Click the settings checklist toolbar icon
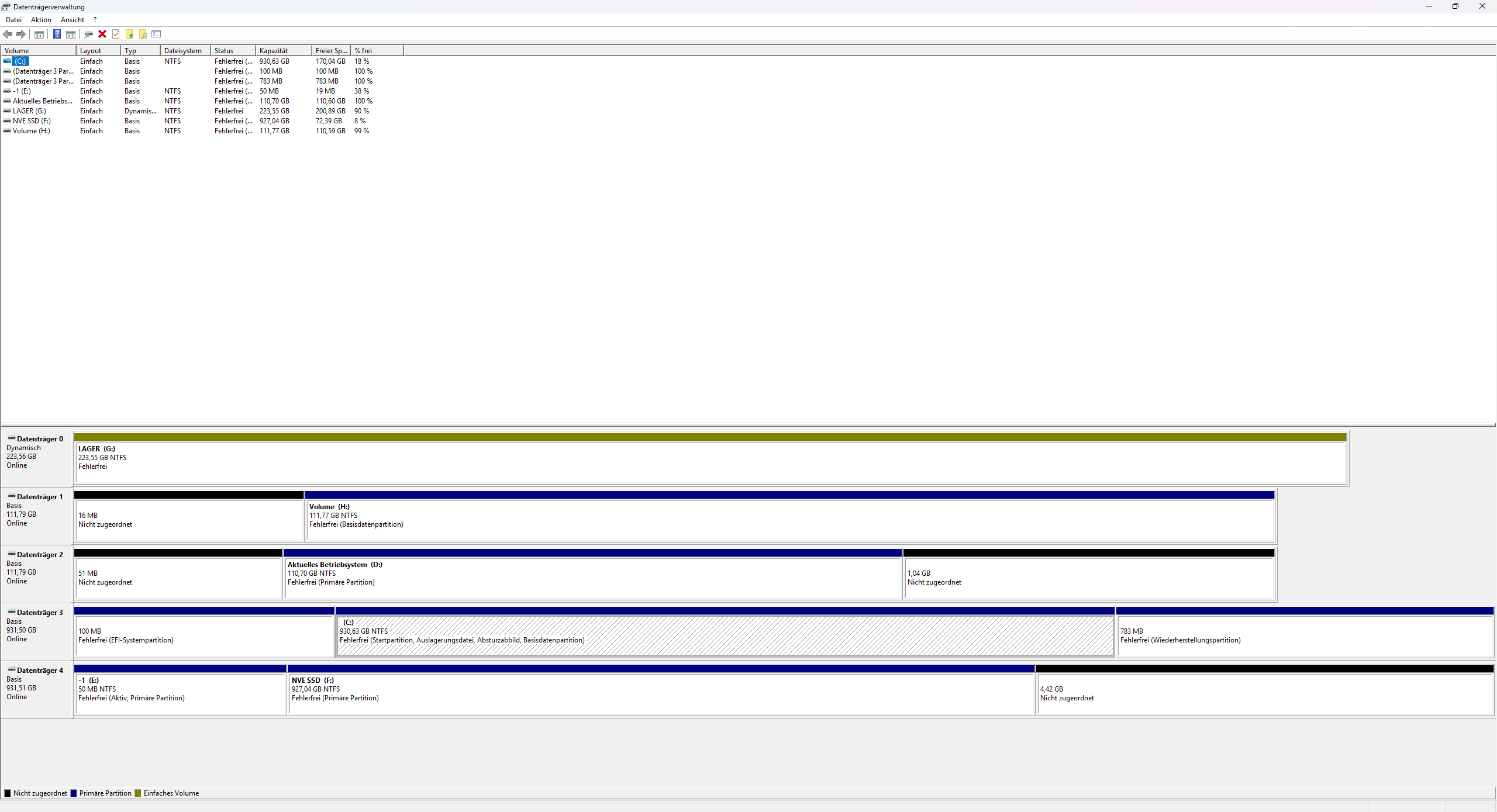 pyautogui.click(x=156, y=34)
